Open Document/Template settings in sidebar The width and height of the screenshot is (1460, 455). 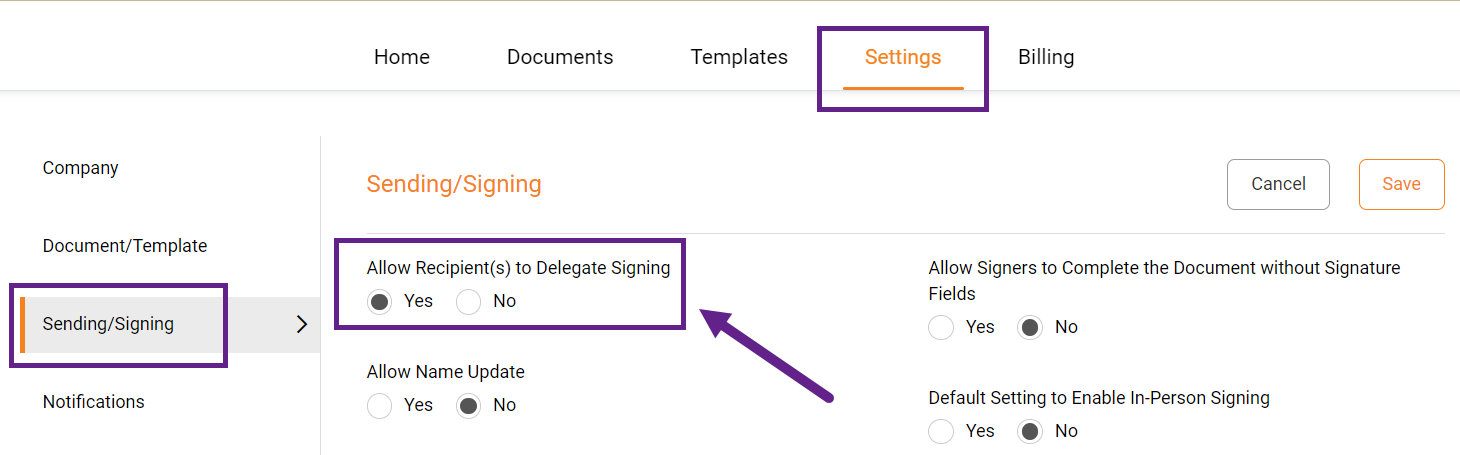click(x=125, y=246)
